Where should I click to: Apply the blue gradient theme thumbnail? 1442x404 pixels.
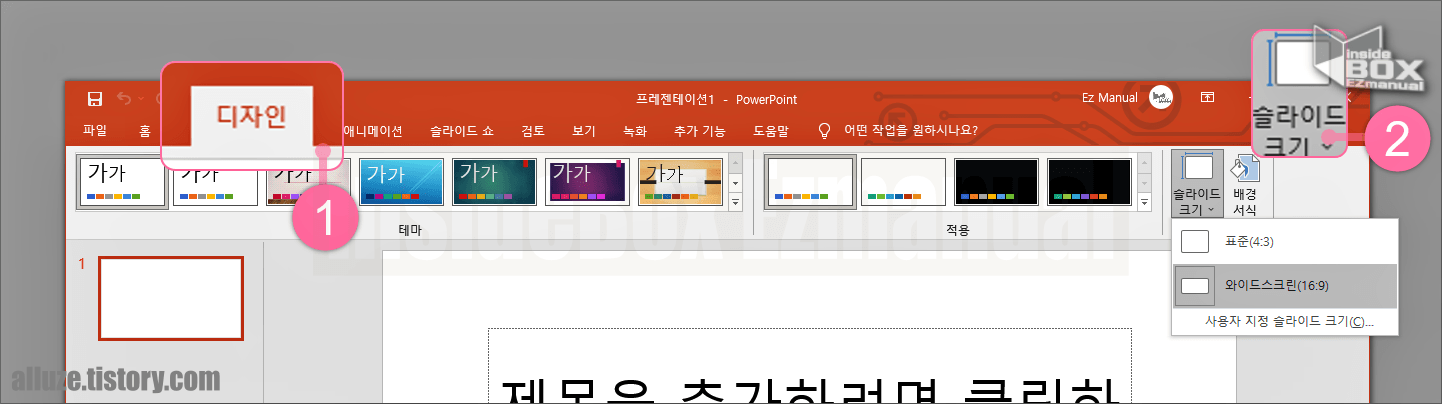click(x=402, y=182)
